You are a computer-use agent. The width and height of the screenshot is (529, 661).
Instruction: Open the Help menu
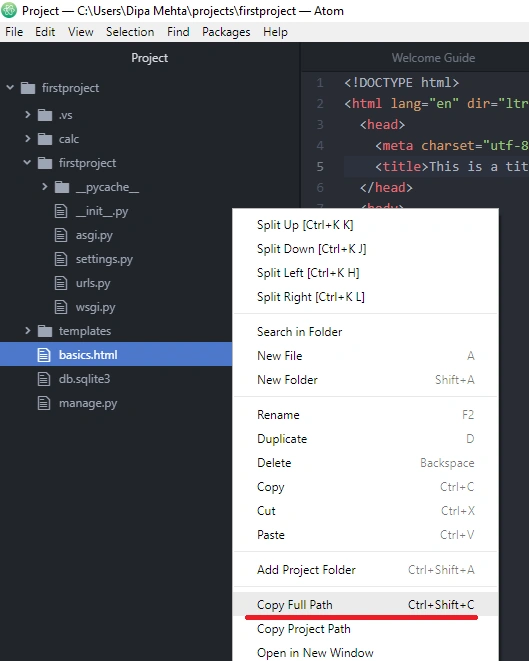tap(275, 32)
